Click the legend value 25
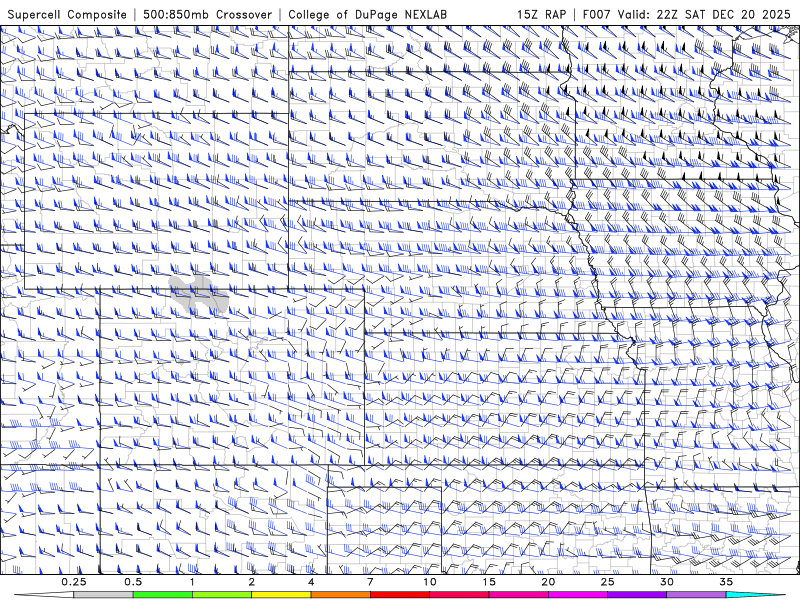 point(607,582)
